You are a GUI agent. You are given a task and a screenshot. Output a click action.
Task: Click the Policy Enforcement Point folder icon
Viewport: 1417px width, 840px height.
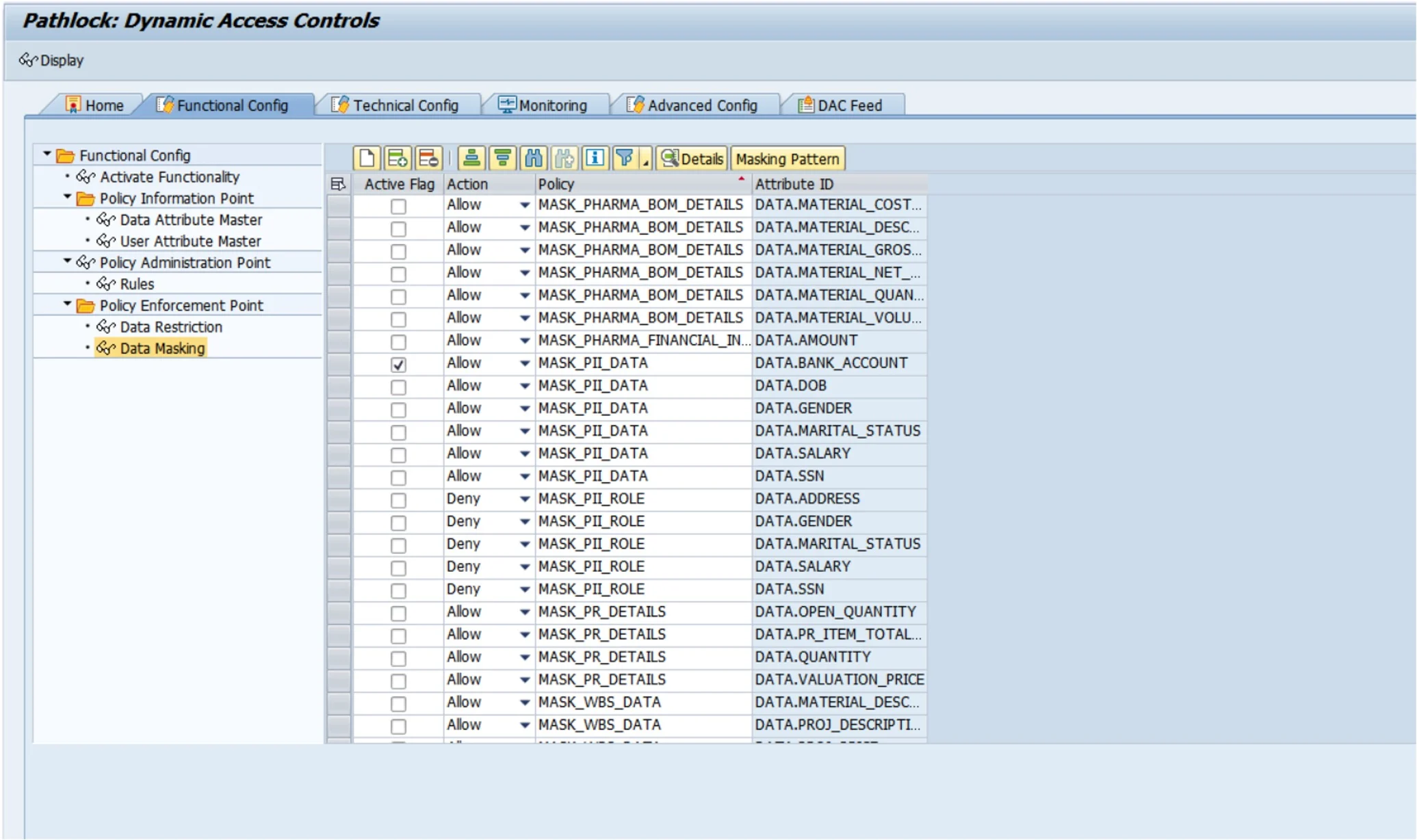pos(86,305)
